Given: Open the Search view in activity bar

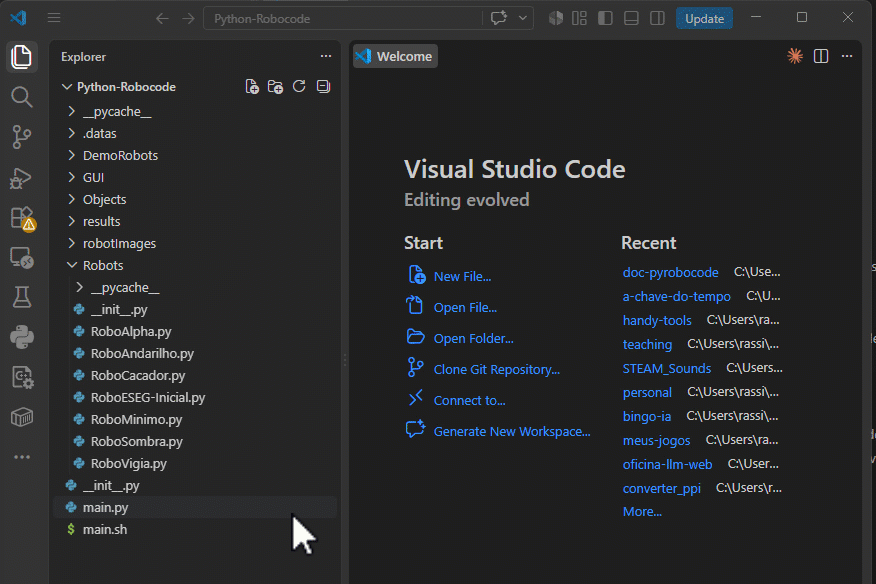Looking at the screenshot, I should 22,97.
